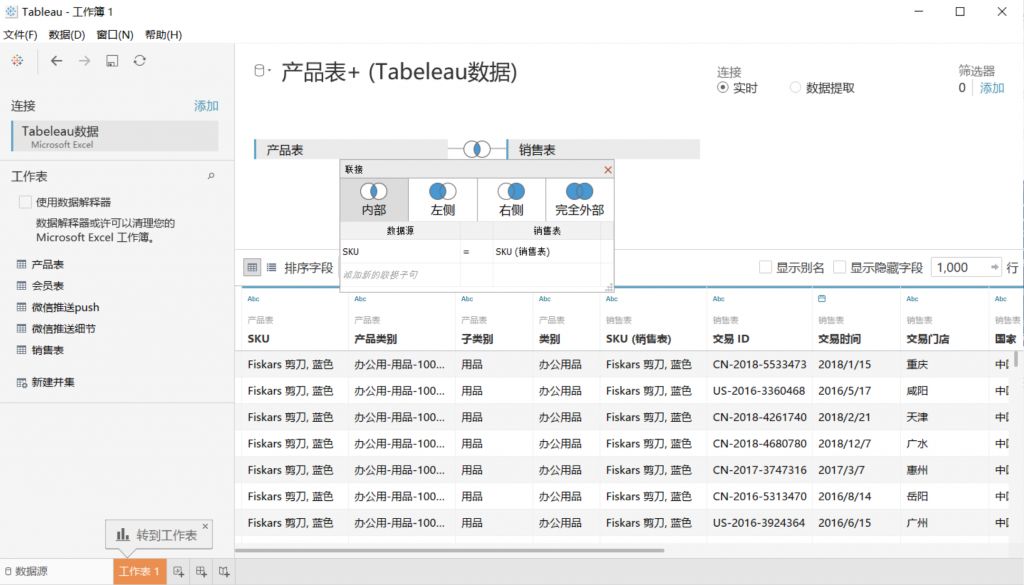Refresh the data source with the circular arrow
The image size is (1024, 585).
click(140, 61)
